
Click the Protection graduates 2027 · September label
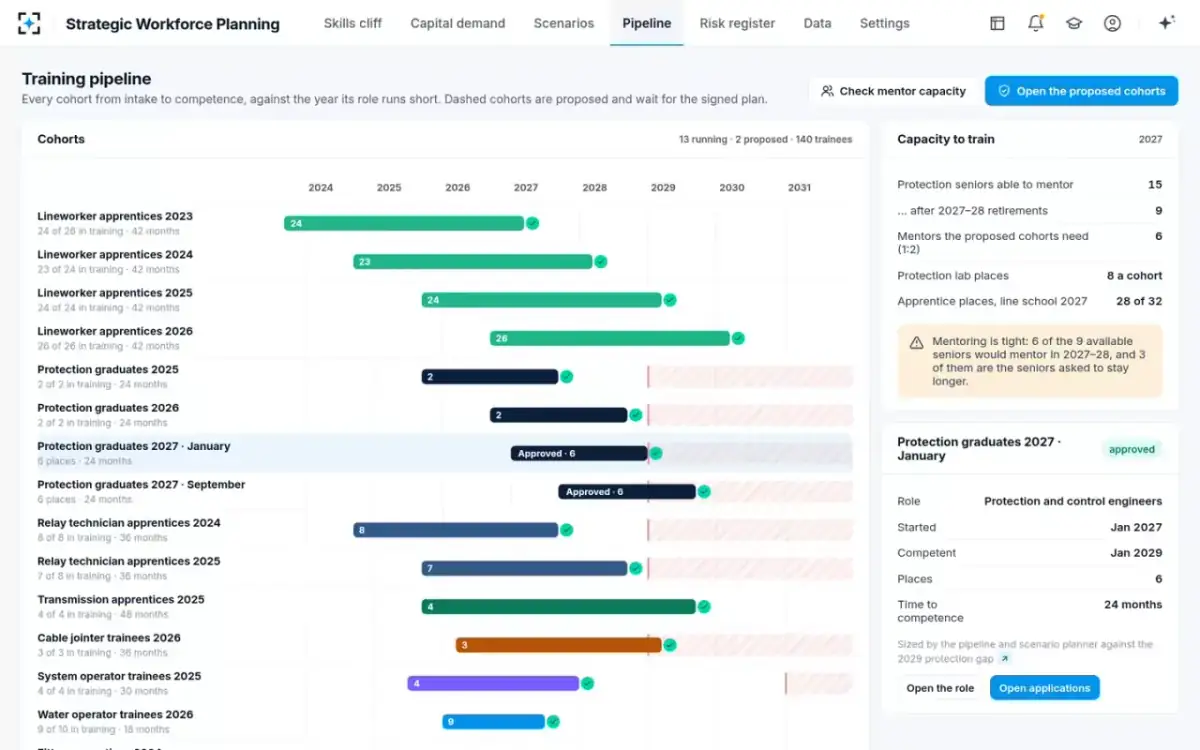(141, 485)
